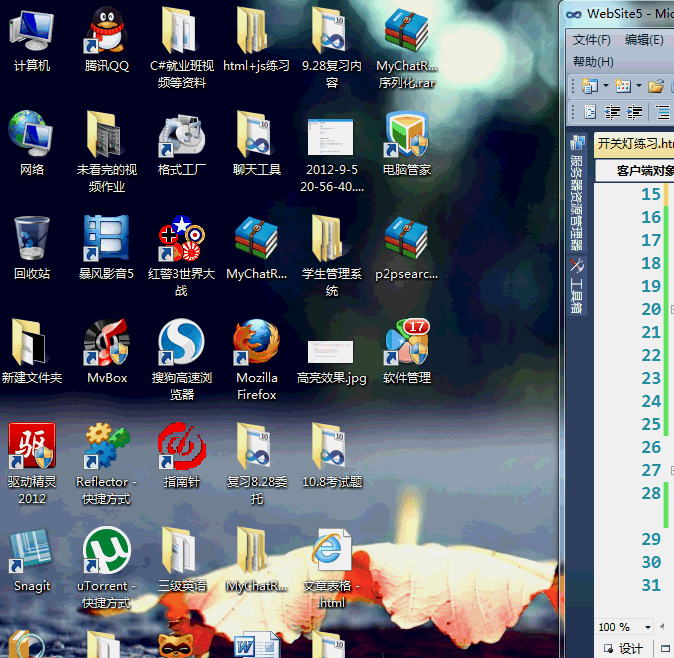Open the 编辑(E) menu in Visual Studio
Image resolution: width=674 pixels, height=658 pixels.
(644, 40)
